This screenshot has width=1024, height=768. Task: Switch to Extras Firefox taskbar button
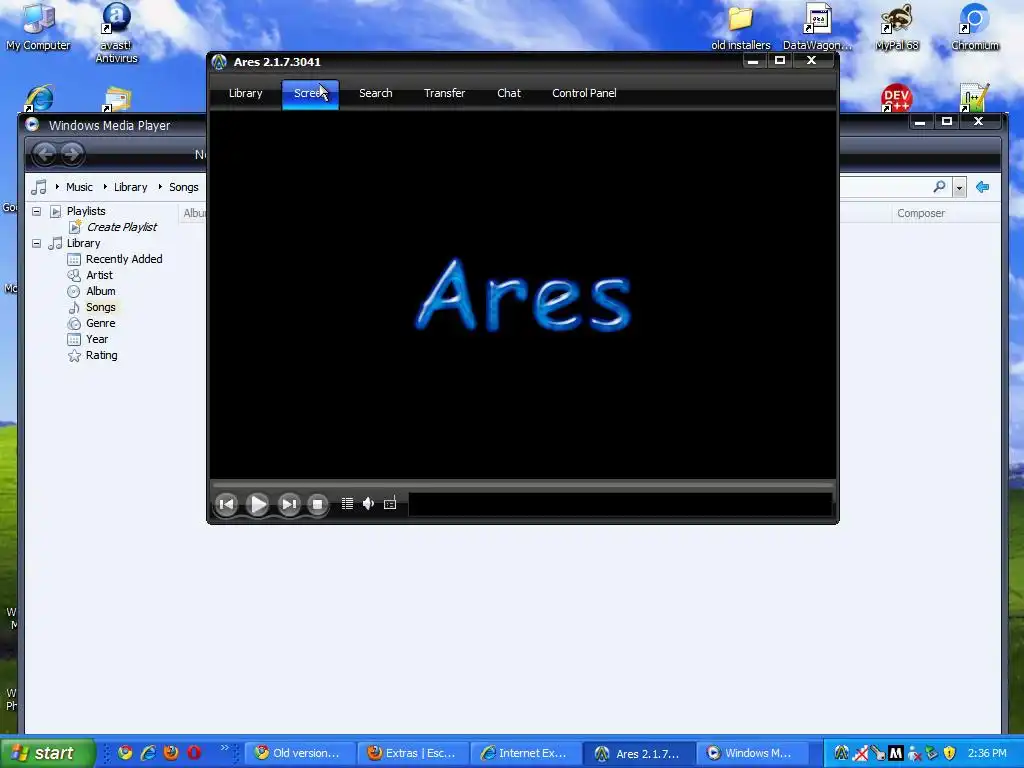click(x=413, y=753)
